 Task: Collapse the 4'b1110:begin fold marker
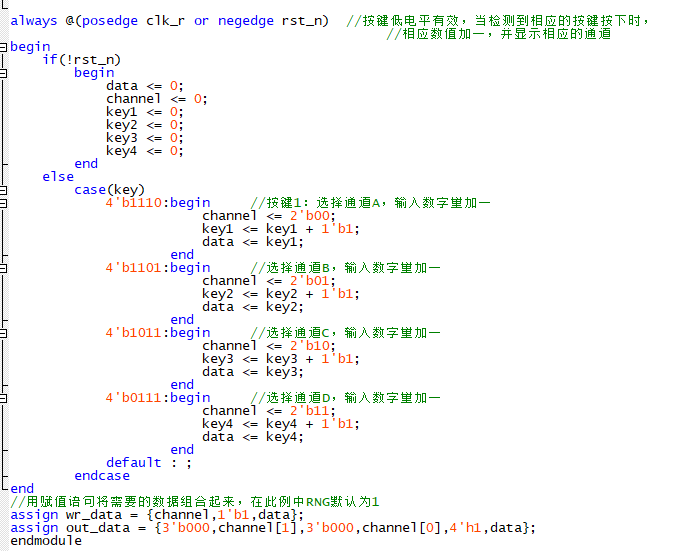coord(3,203)
